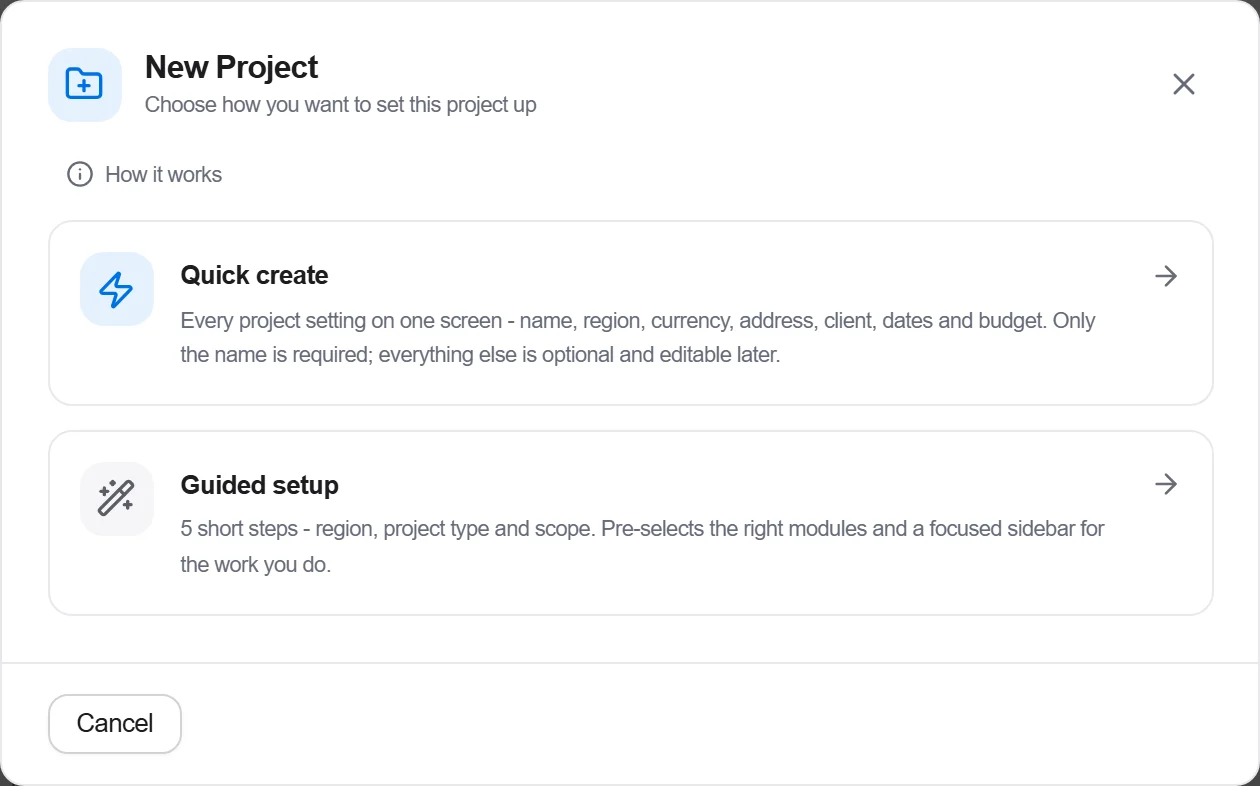Viewport: 1260px width, 786px height.
Task: Choose the Guided setup heading
Action: click(x=259, y=485)
